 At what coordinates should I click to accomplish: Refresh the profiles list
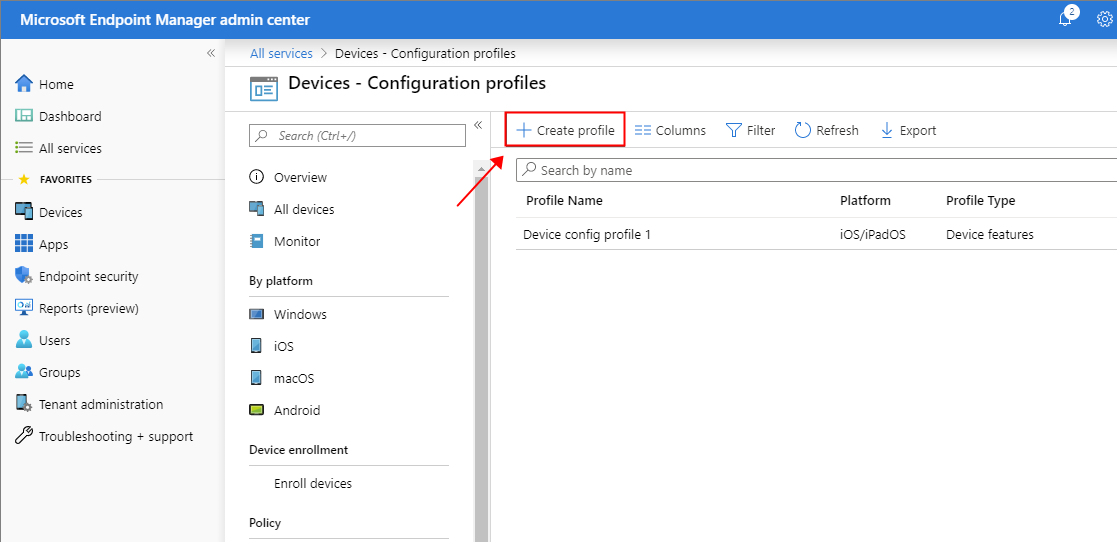(x=826, y=130)
